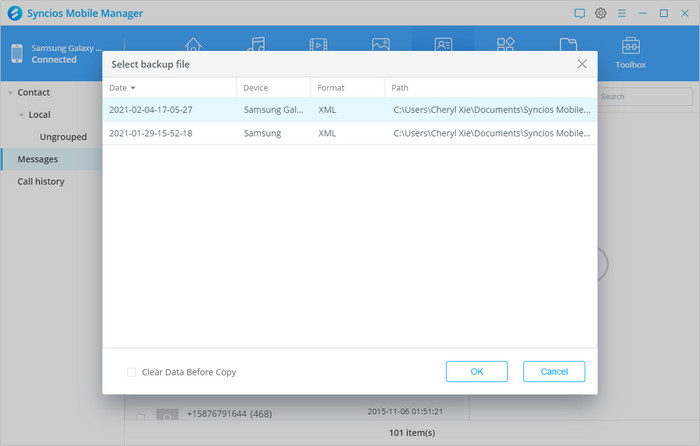Click the Syncios logo icon

tap(15, 13)
